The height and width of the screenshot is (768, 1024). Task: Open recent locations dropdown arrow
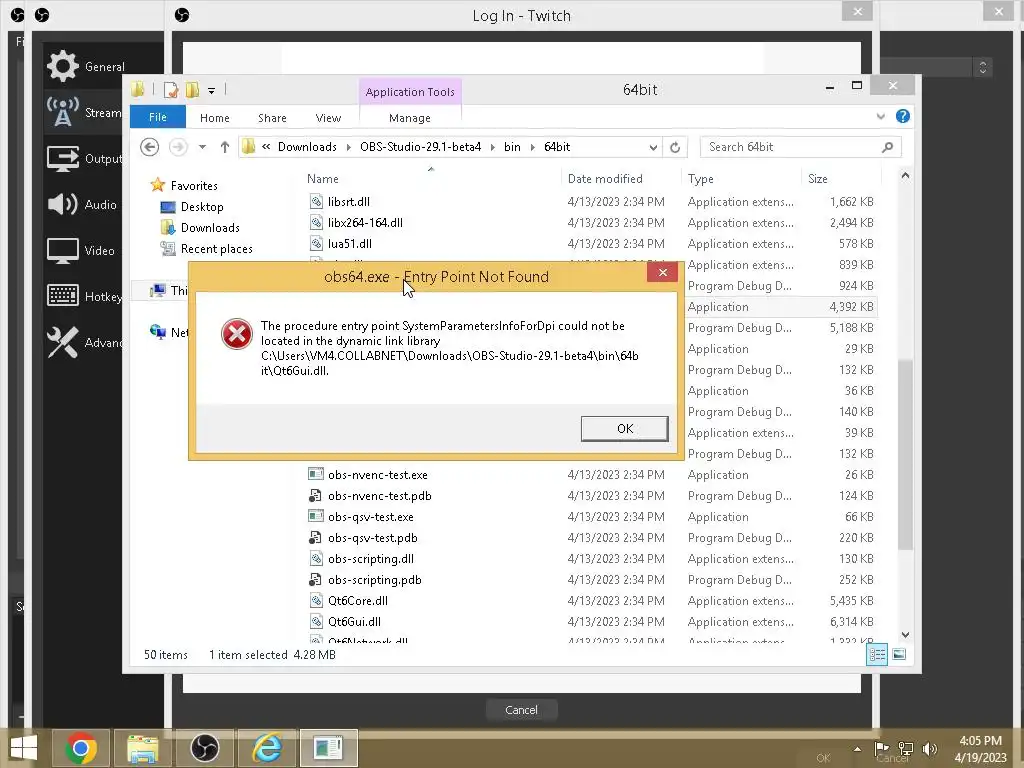202,147
